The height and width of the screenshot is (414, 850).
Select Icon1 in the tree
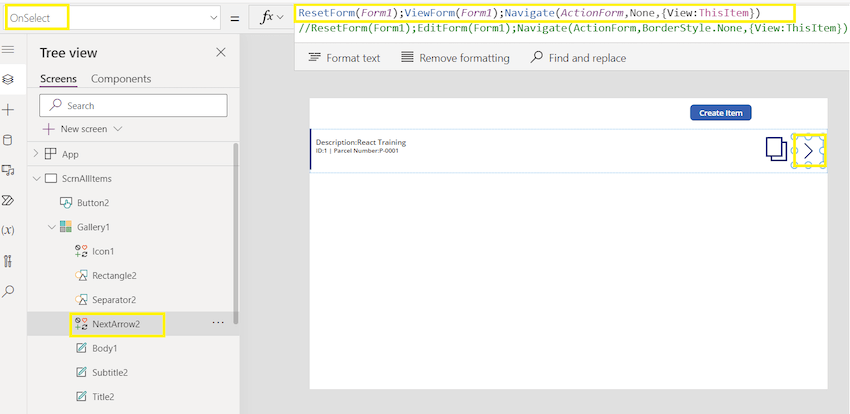coord(103,251)
